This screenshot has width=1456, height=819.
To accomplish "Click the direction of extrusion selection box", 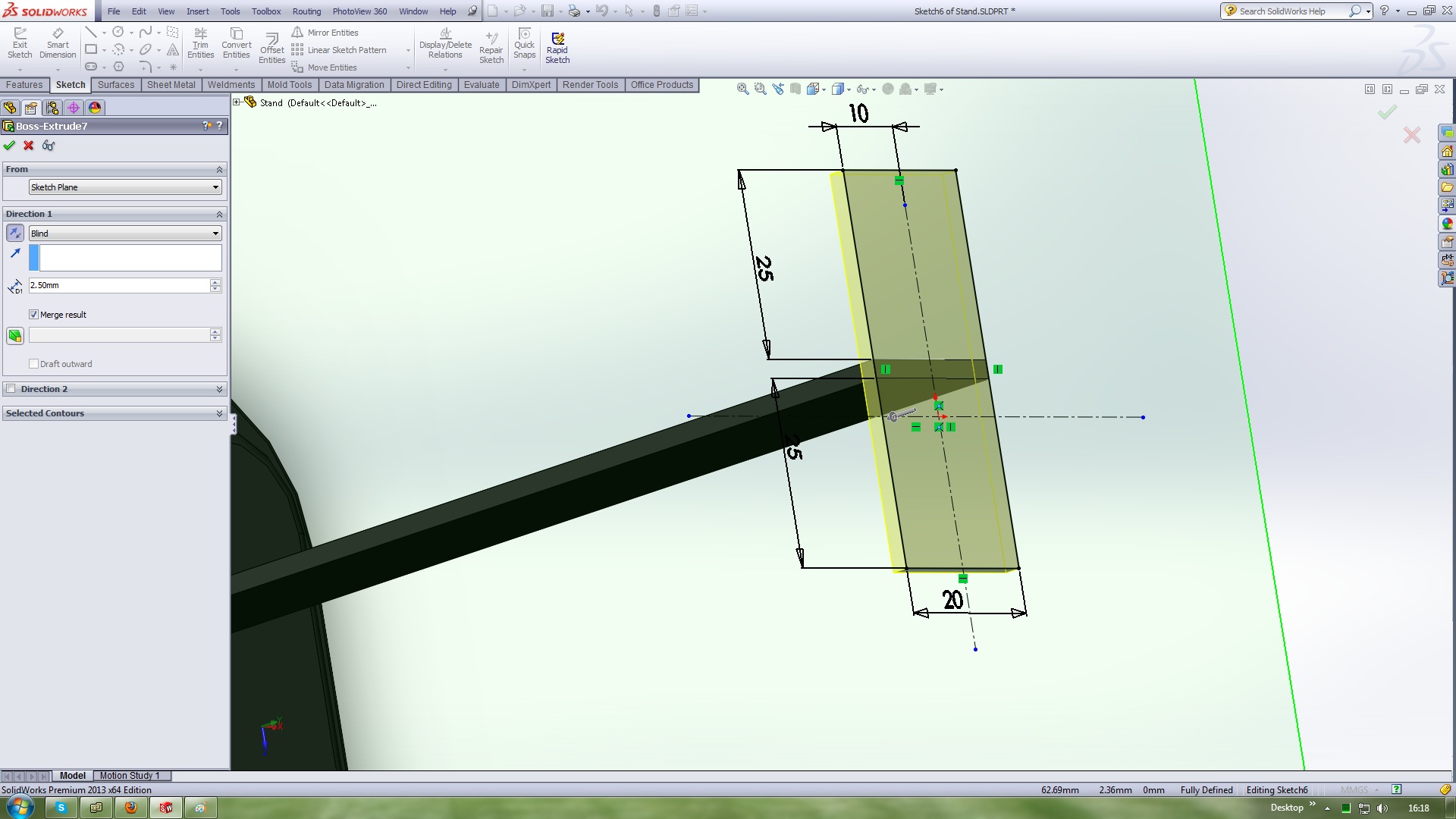I will click(130, 258).
